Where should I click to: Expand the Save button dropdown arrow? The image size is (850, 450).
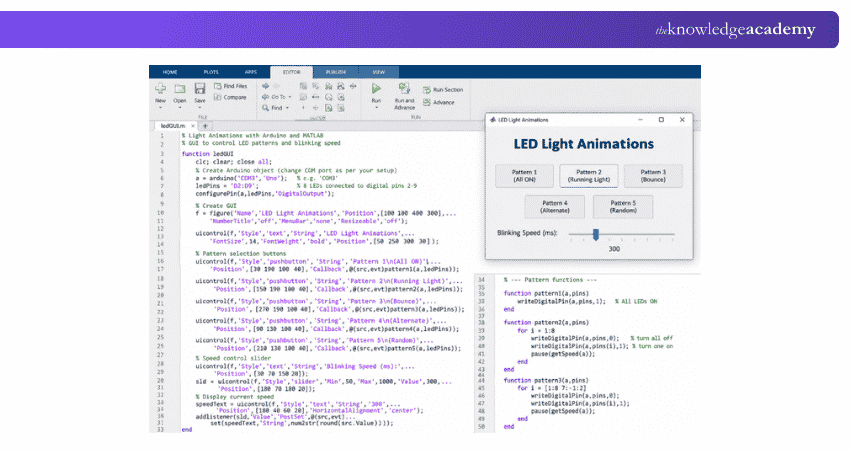coord(200,108)
